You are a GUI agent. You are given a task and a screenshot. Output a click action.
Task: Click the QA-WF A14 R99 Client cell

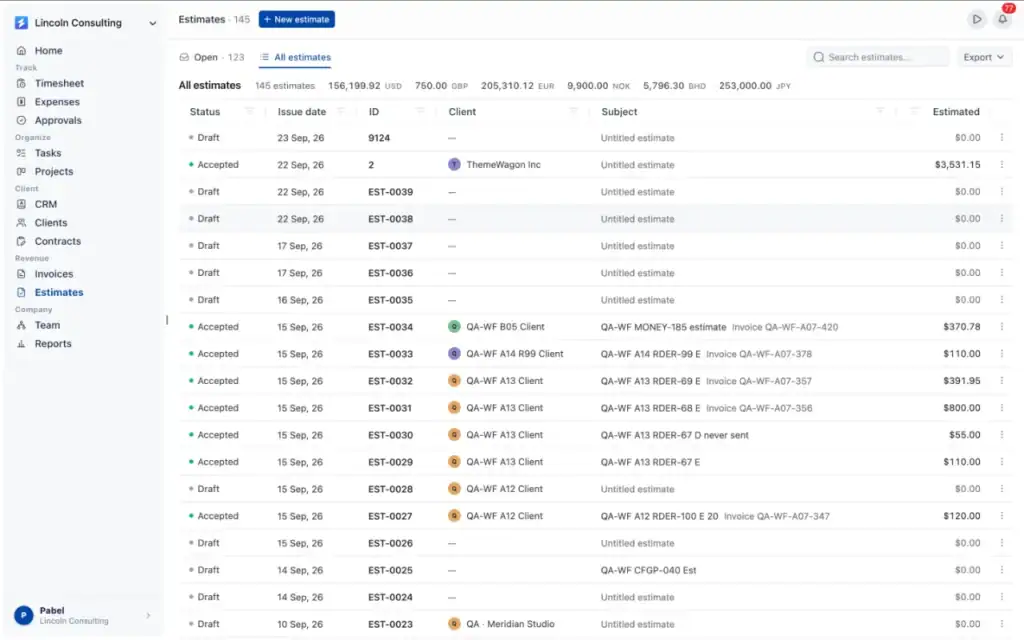(505, 354)
